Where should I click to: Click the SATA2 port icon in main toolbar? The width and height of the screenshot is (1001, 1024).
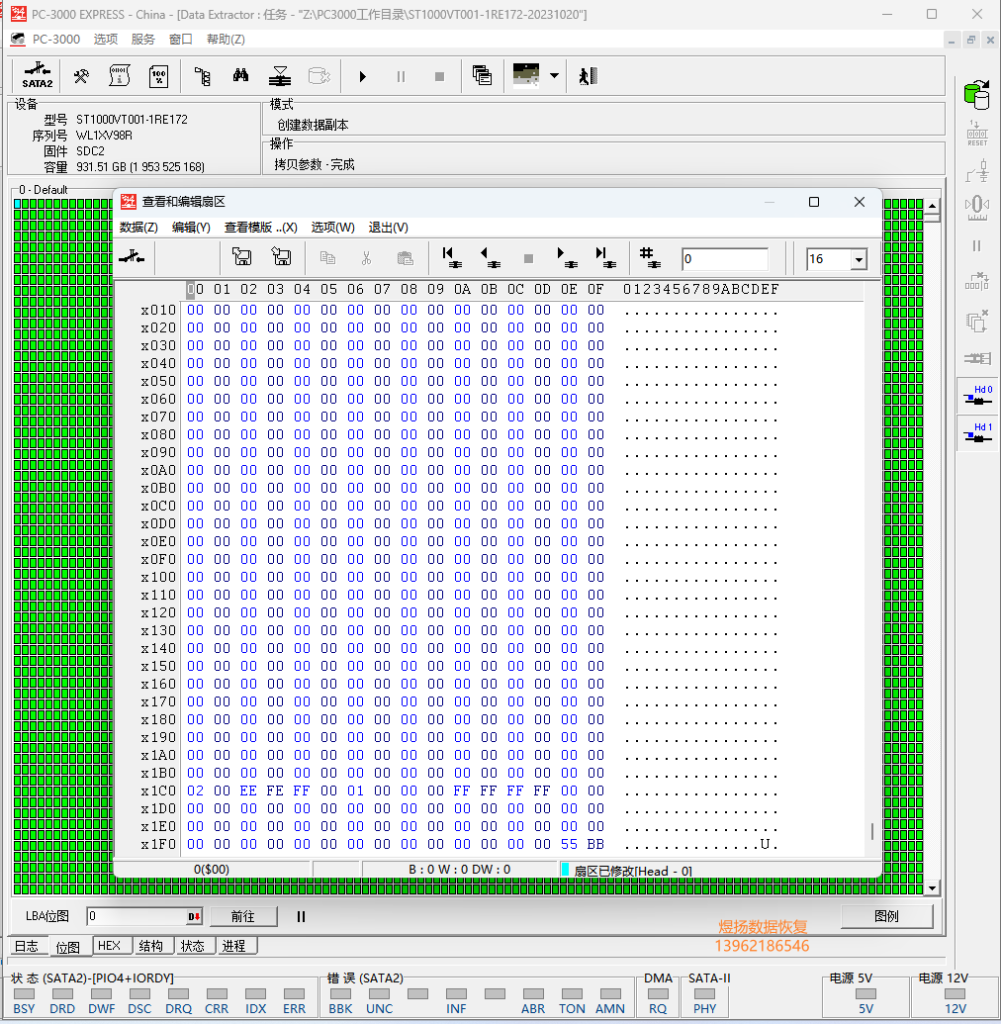pos(37,76)
